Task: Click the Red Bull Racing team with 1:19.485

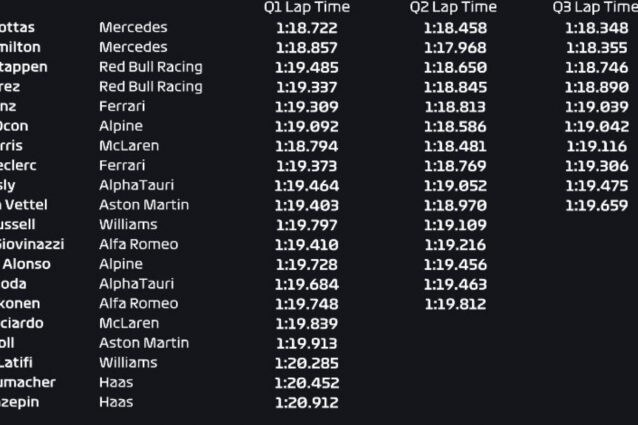Action: click(151, 67)
